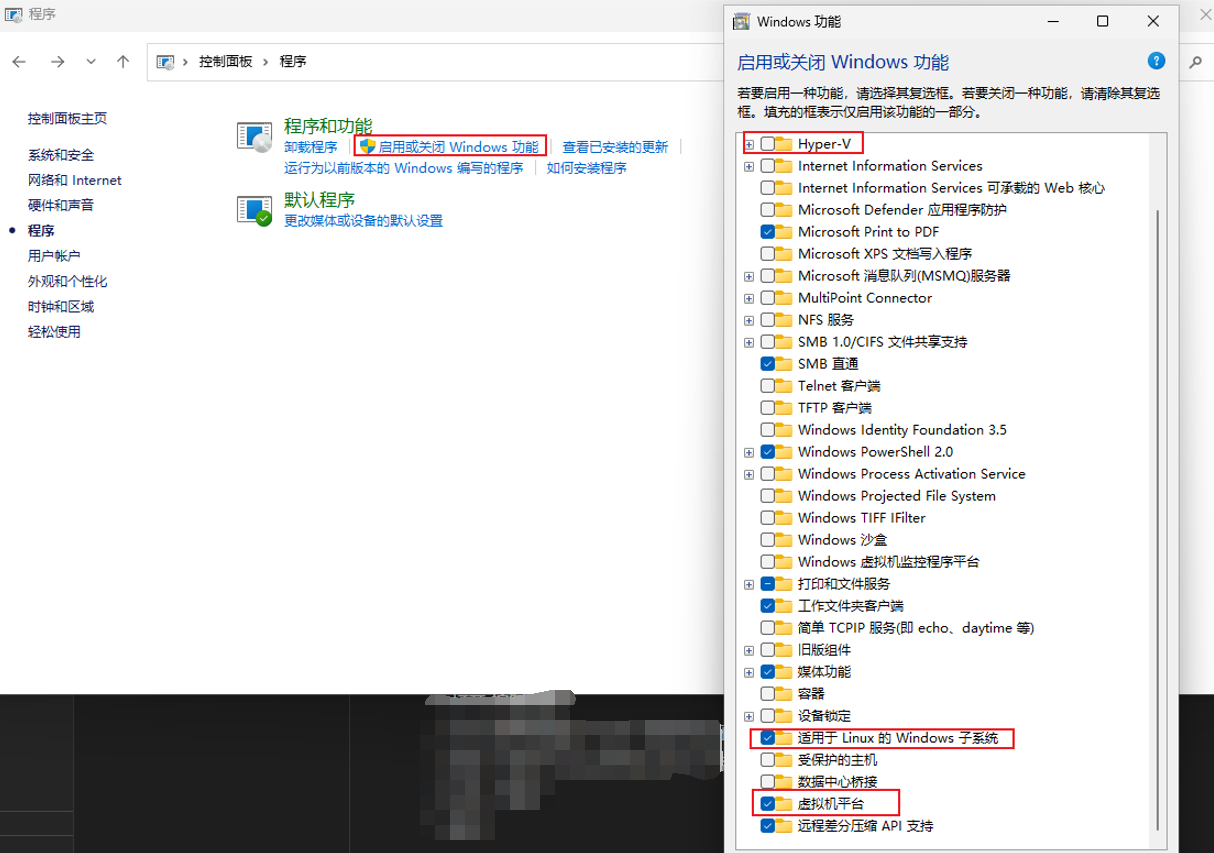
Task: Click 控制面板 breadcrumb in address bar
Action: point(225,61)
